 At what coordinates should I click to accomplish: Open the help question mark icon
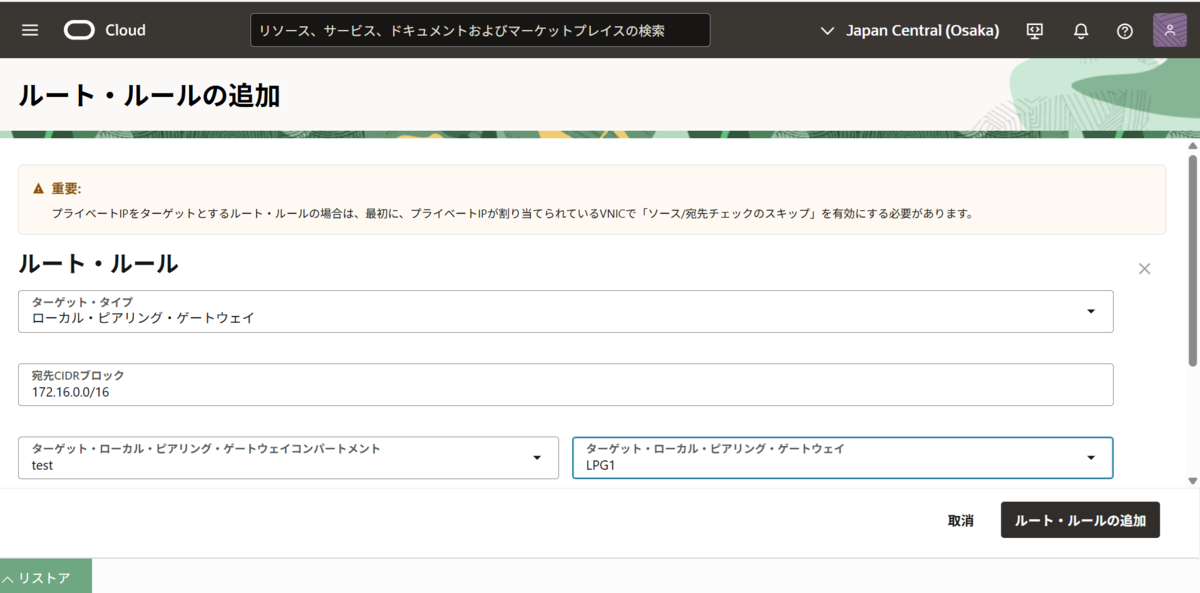point(1125,30)
